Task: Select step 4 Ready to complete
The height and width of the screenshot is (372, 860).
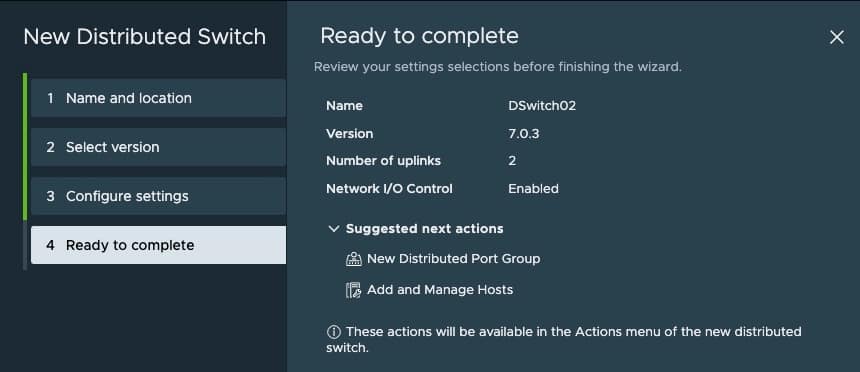Action: pyautogui.click(x=158, y=245)
